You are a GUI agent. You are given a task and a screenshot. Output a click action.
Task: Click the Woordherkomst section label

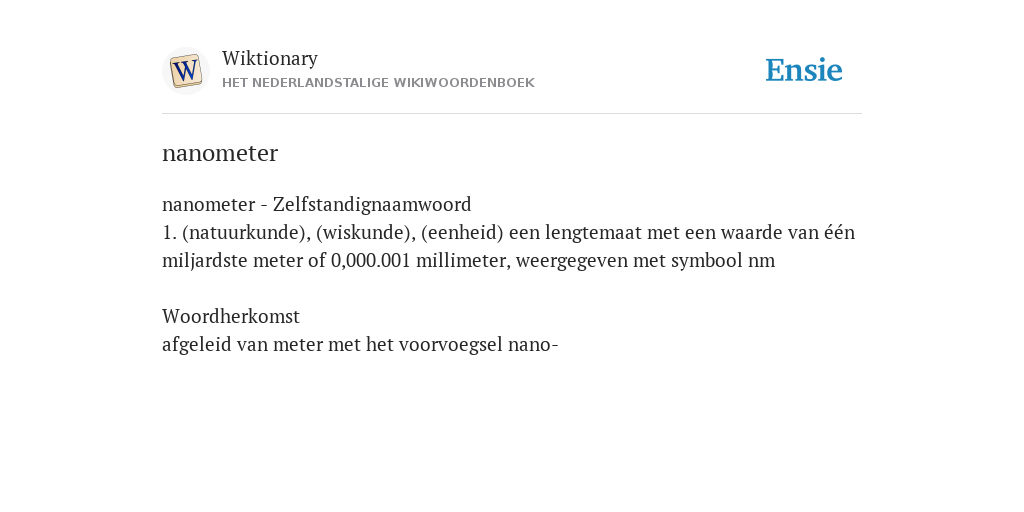point(231,317)
